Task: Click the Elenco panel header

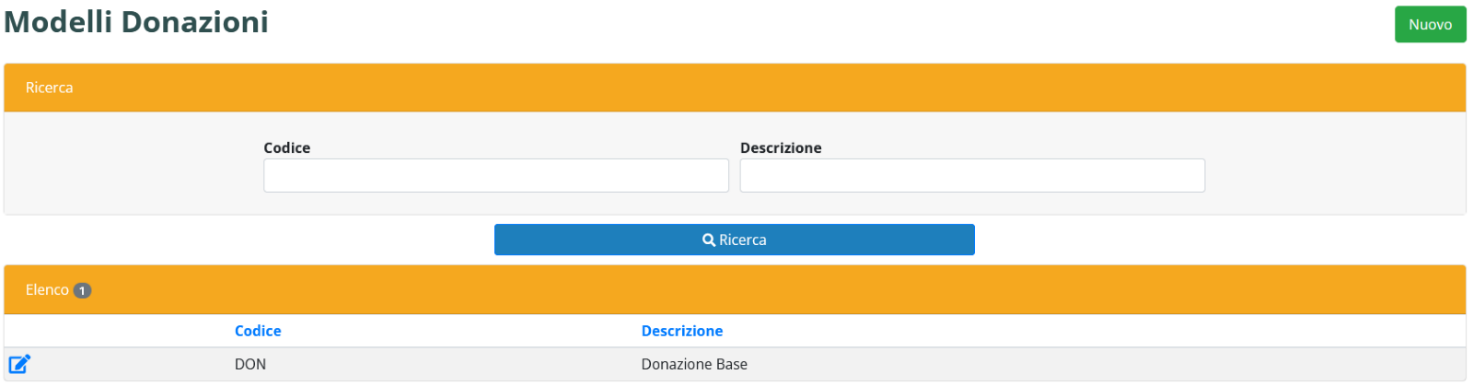Action: (735, 290)
